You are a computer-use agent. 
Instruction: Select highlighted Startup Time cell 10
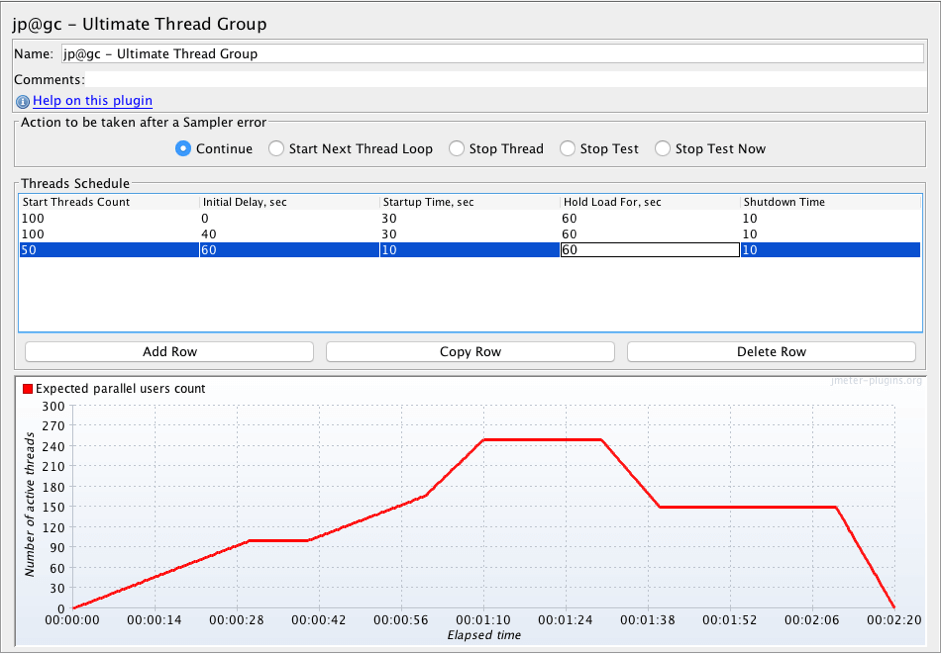[x=470, y=250]
